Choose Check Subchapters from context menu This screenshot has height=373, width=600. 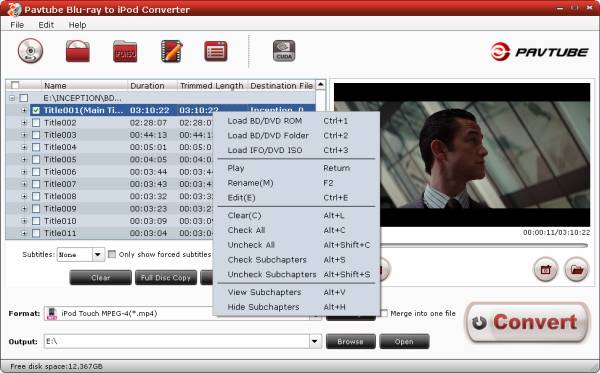click(267, 260)
